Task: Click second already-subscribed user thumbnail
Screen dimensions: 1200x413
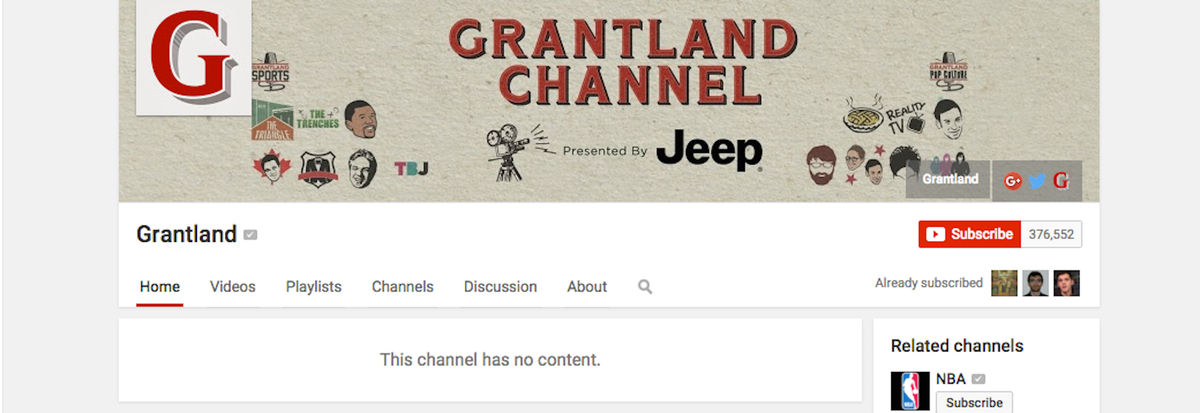Action: pos(1035,283)
